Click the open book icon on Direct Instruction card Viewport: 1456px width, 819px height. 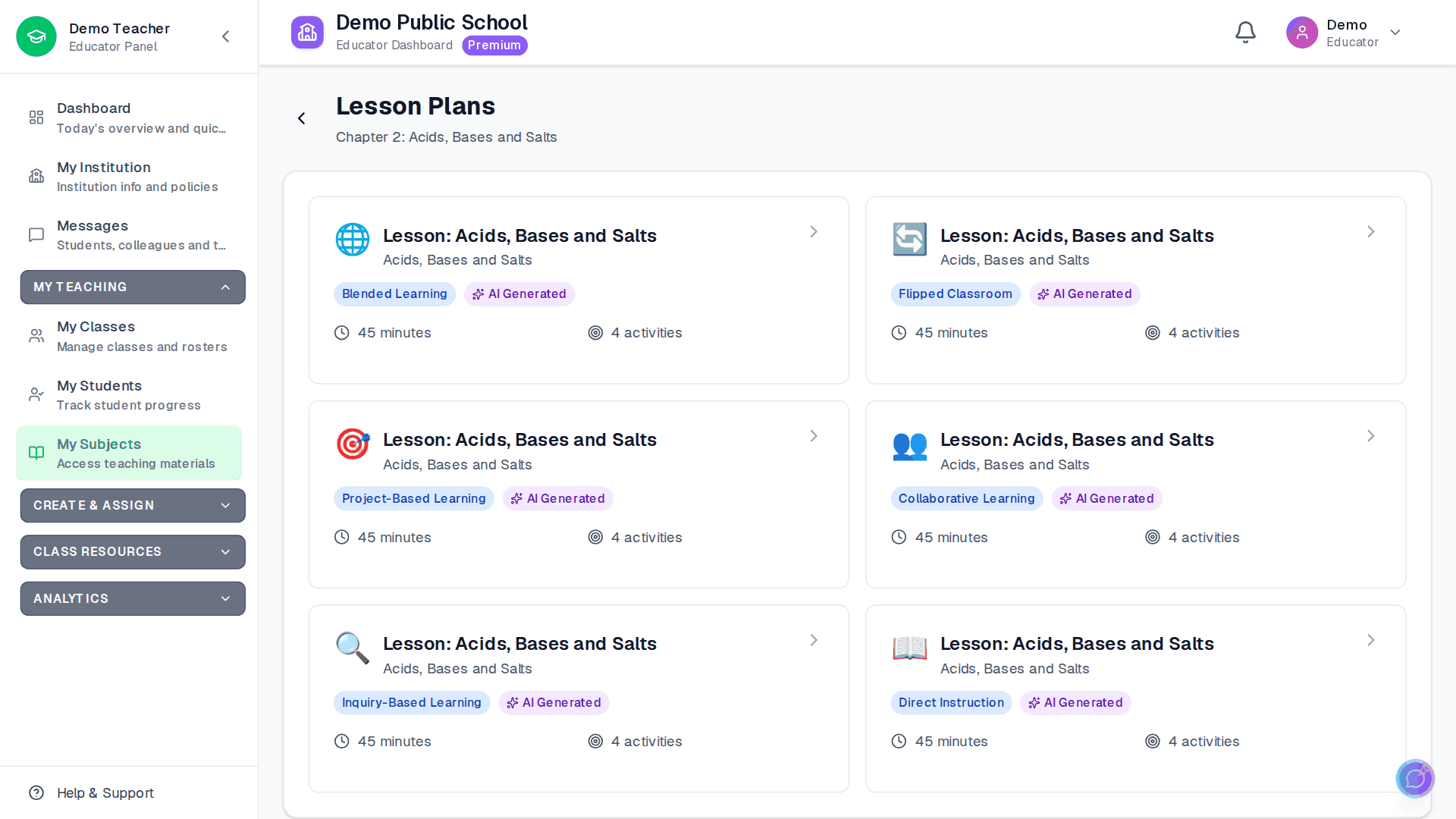910,648
